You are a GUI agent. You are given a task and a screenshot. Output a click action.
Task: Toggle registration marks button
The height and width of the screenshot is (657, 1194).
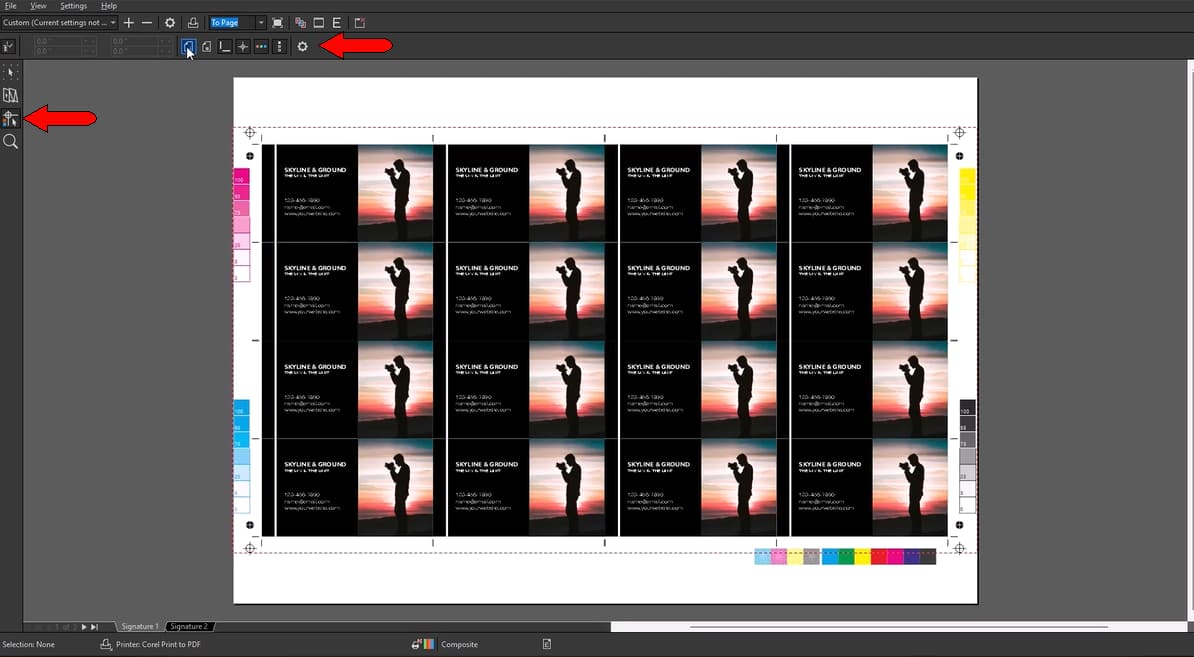(243, 47)
